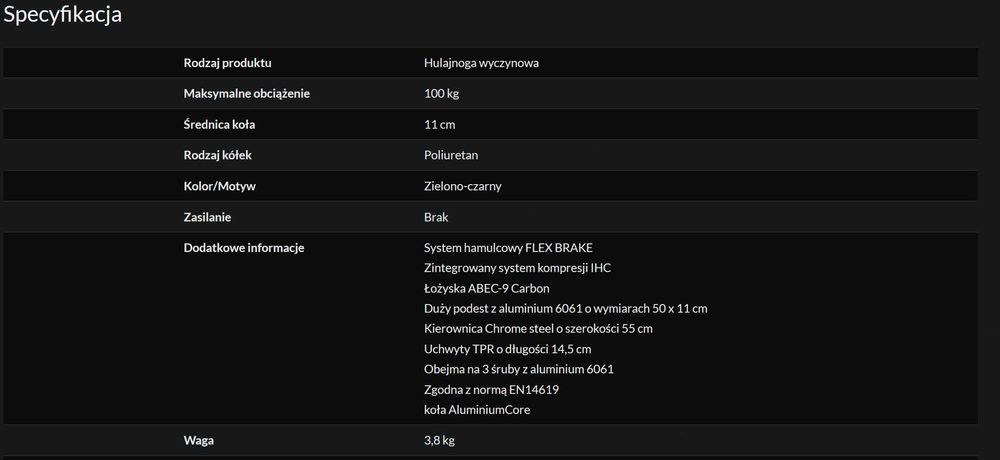Click the Maksymalne obciążenie label
Image resolution: width=1000 pixels, height=460 pixels.
[x=247, y=94]
